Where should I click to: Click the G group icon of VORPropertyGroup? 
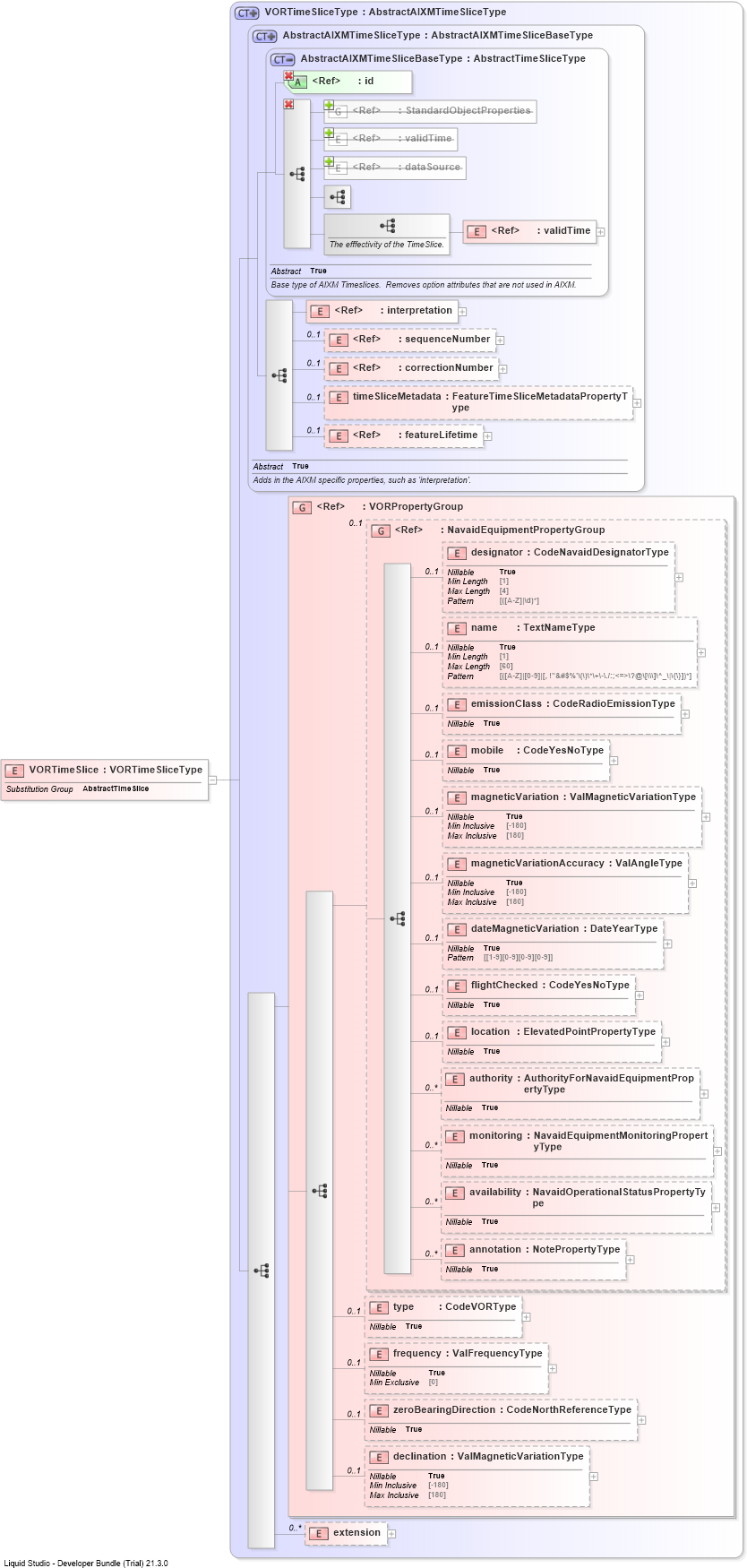coord(302,507)
